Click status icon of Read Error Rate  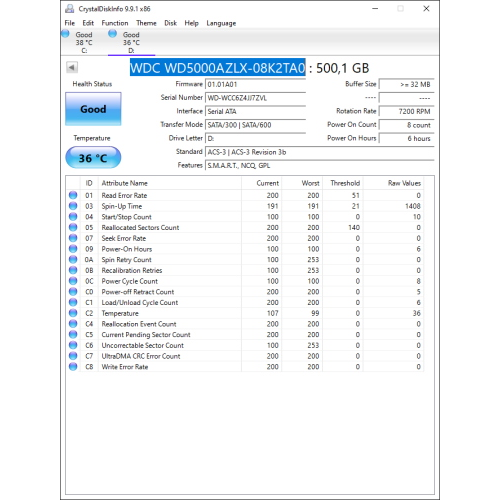73,195
